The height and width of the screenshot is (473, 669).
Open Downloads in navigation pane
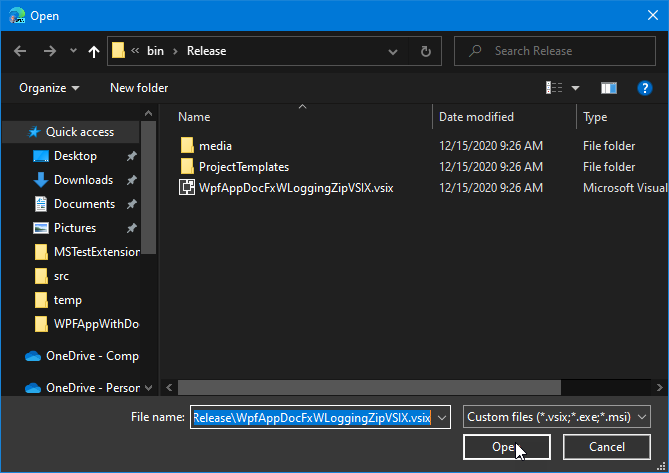tap(83, 180)
